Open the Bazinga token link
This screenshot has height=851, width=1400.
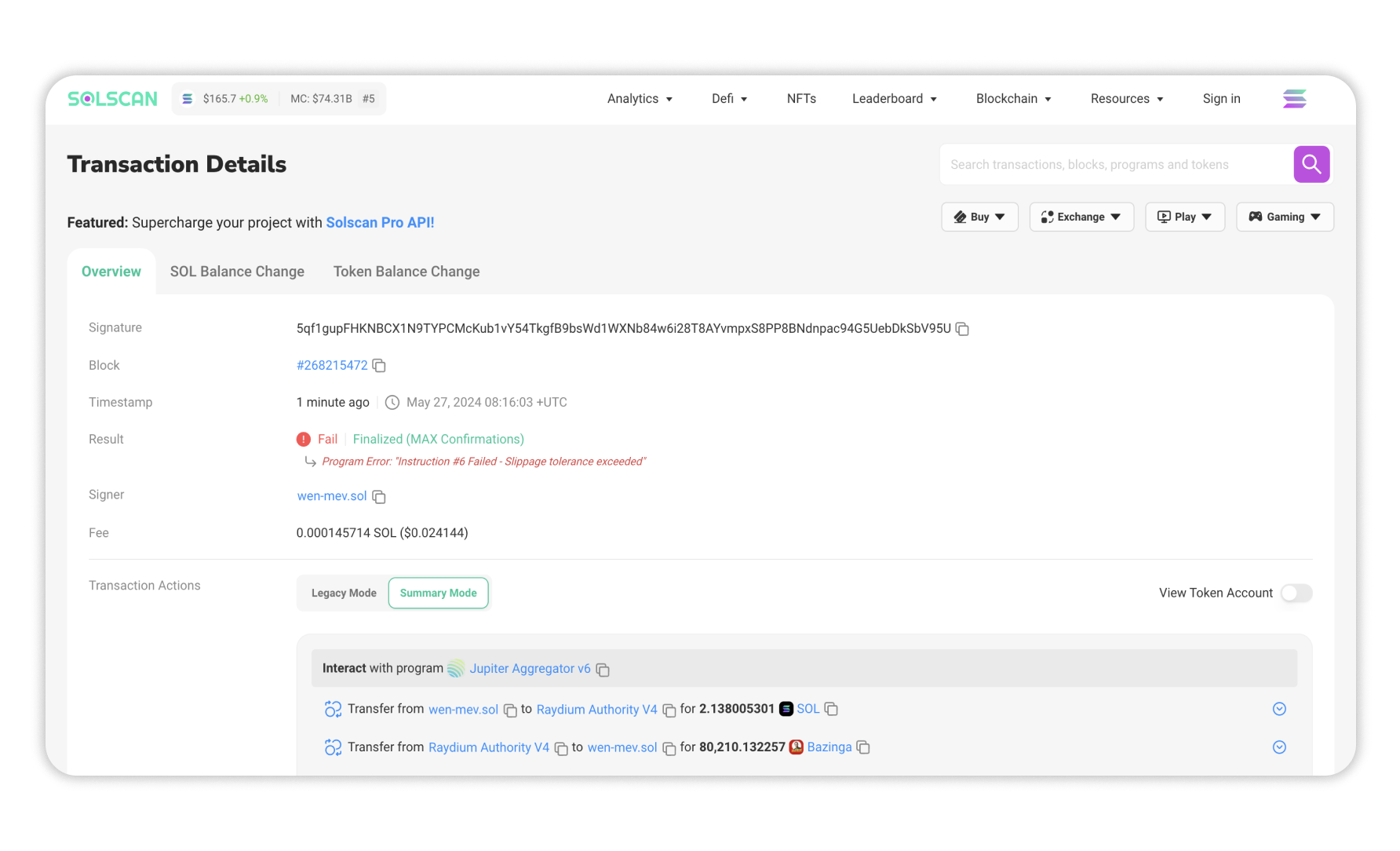(829, 747)
